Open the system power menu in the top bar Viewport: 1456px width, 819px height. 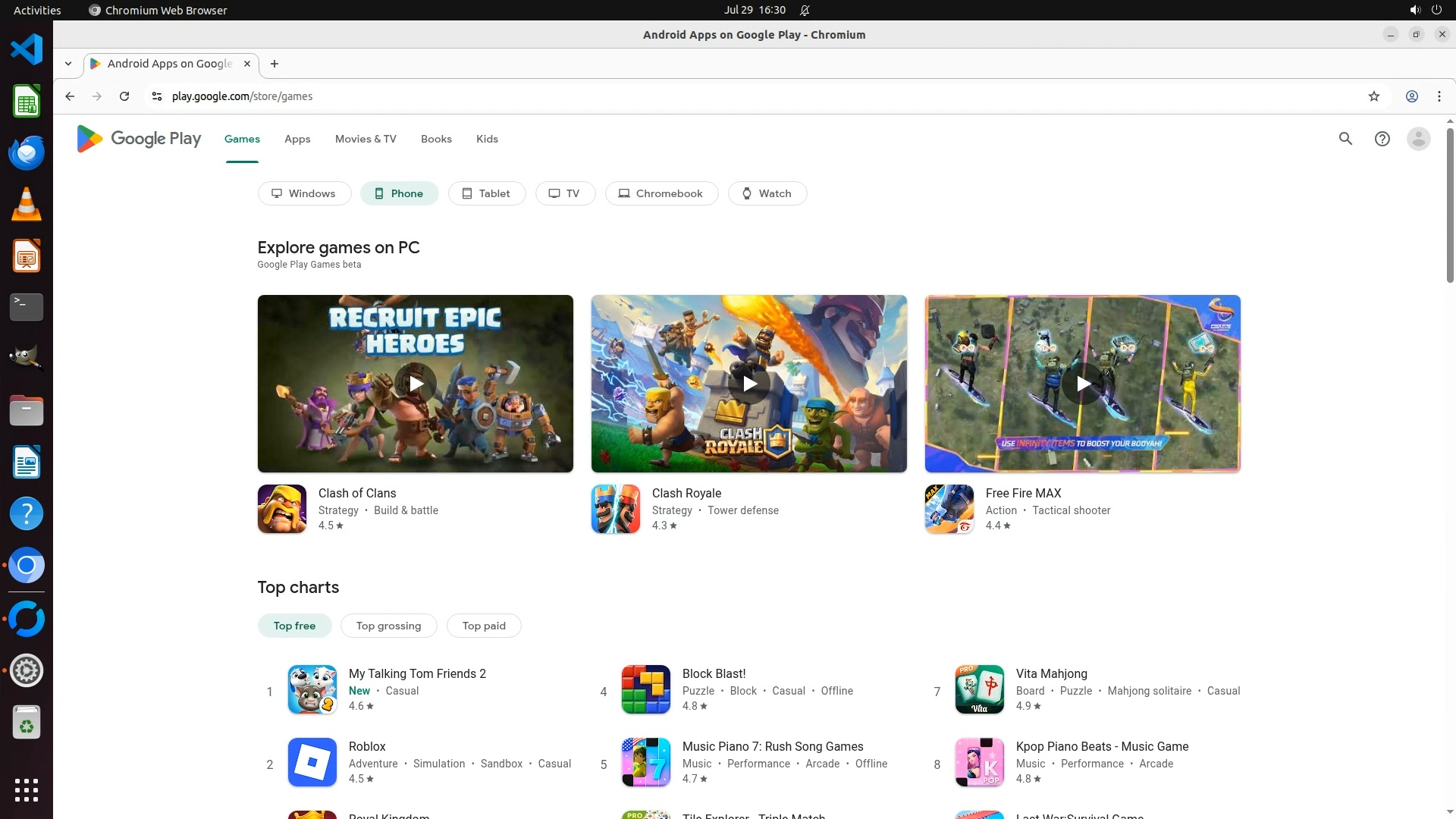(1436, 10)
